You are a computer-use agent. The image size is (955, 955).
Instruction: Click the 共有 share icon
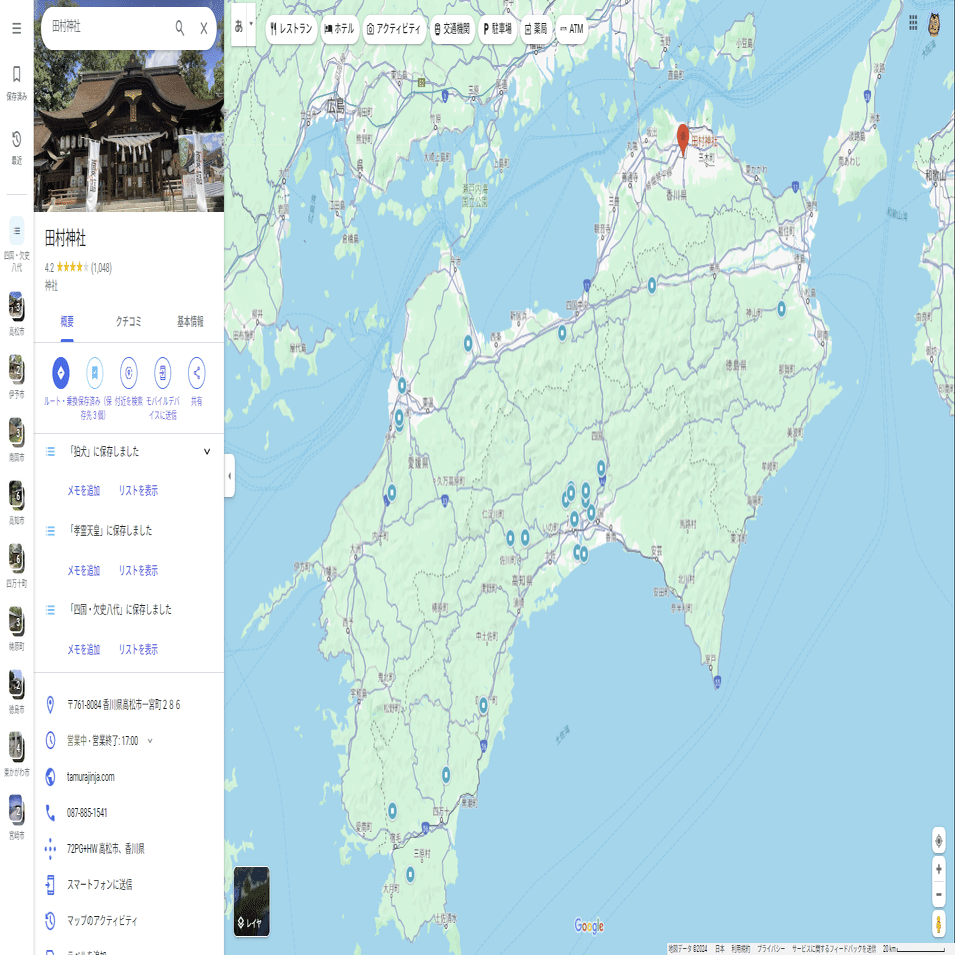pyautogui.click(x=197, y=373)
